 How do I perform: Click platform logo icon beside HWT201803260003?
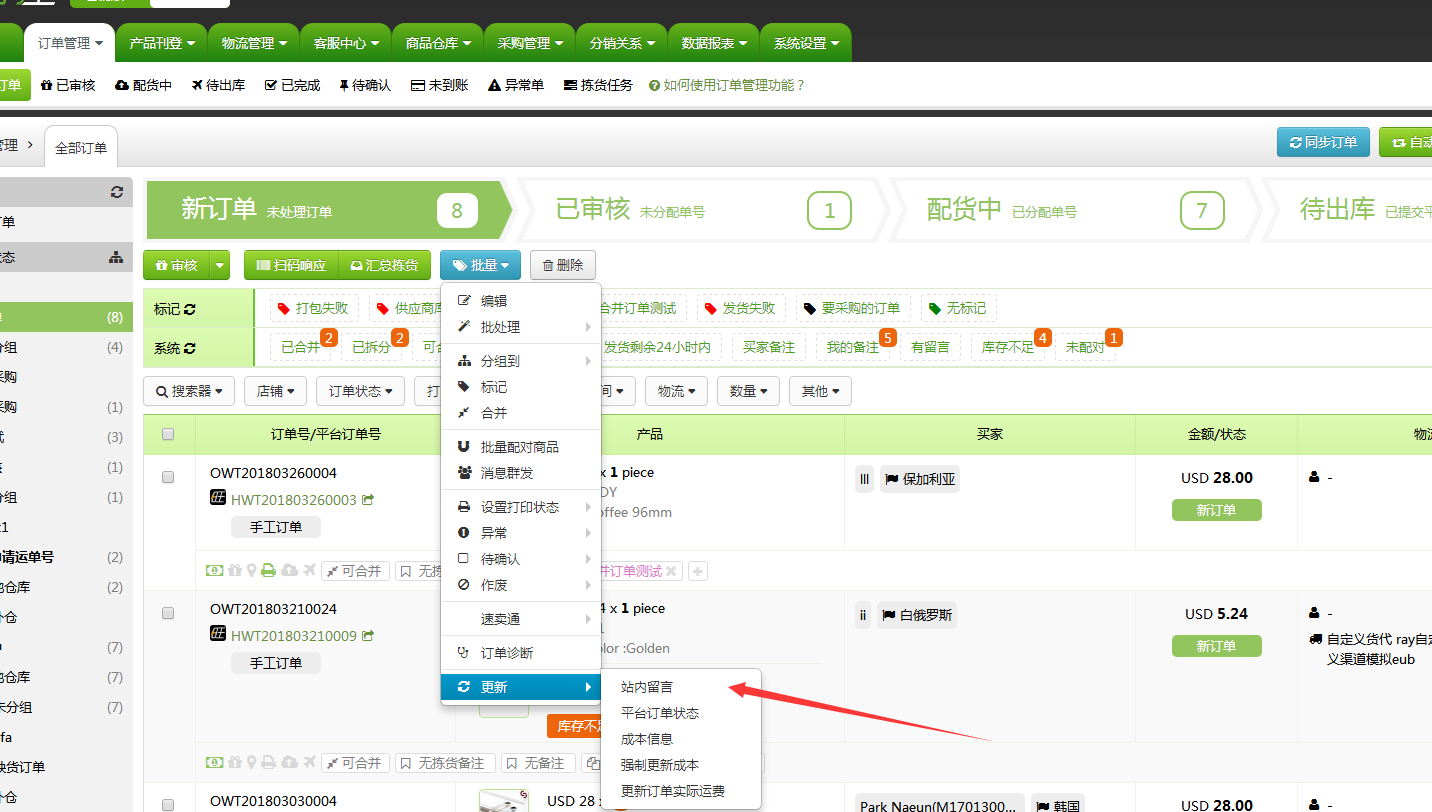[218, 498]
